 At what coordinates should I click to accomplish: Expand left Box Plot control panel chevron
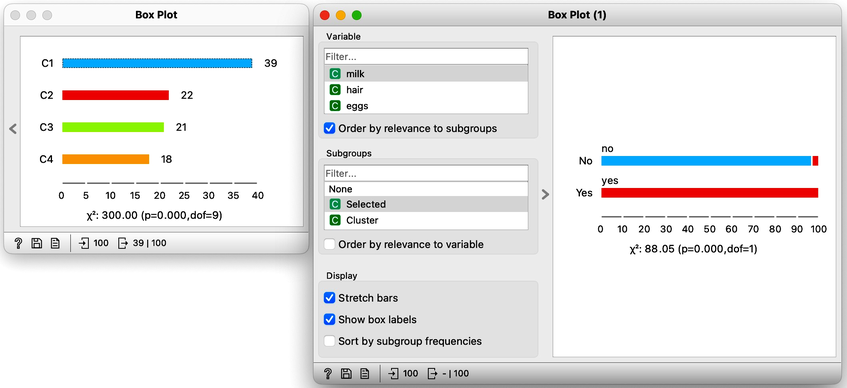[14, 129]
